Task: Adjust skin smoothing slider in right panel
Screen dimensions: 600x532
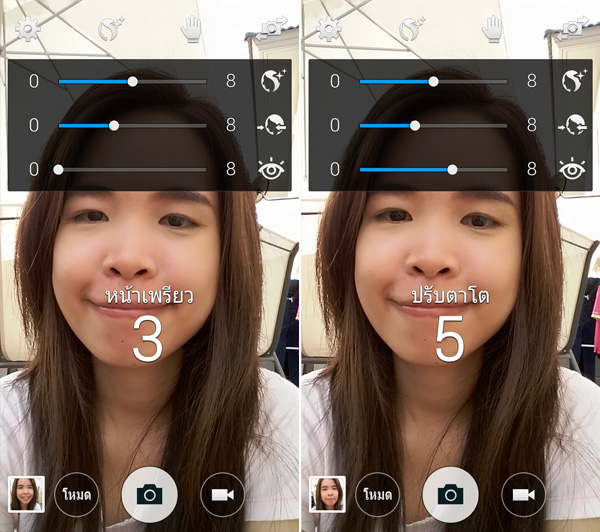Action: pyautogui.click(x=434, y=82)
